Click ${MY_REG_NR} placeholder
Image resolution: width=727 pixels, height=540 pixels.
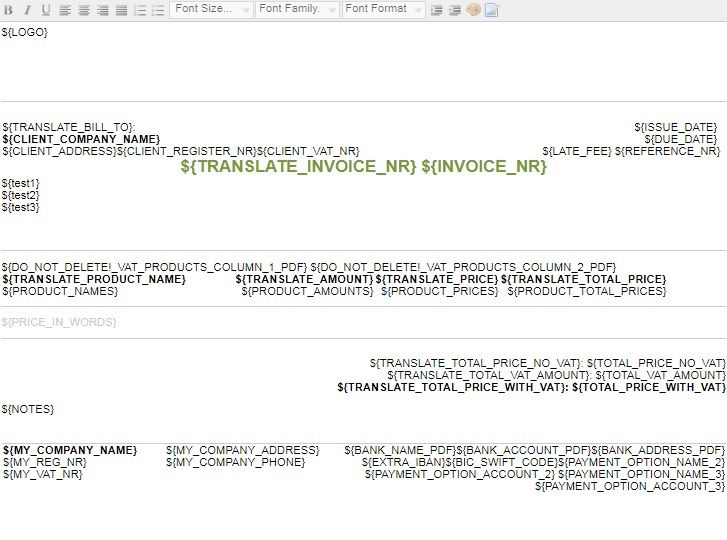coord(45,462)
